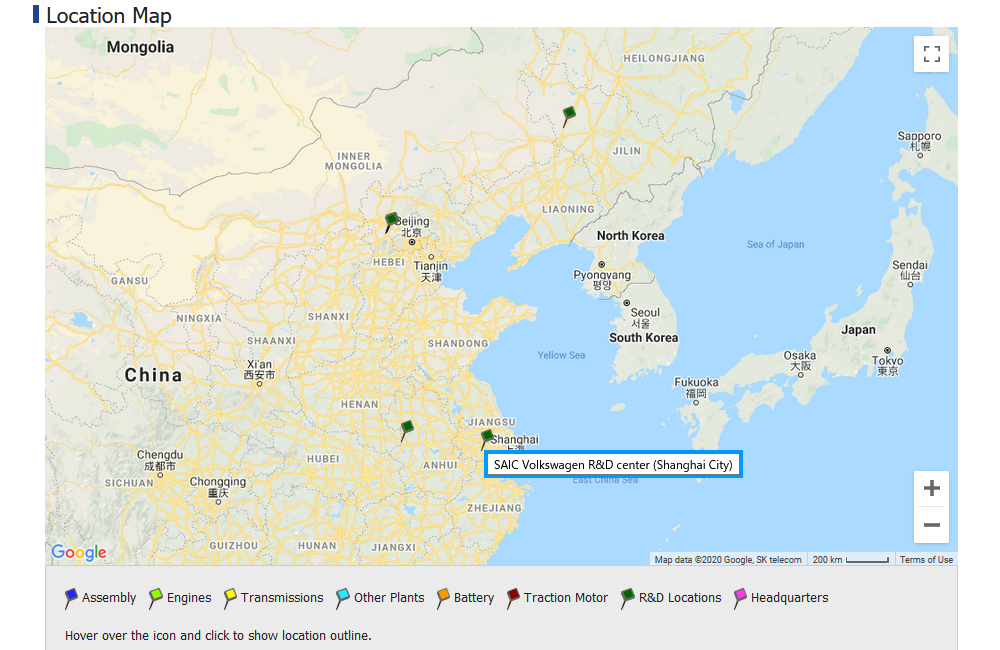Zoom out of the map

931,525
